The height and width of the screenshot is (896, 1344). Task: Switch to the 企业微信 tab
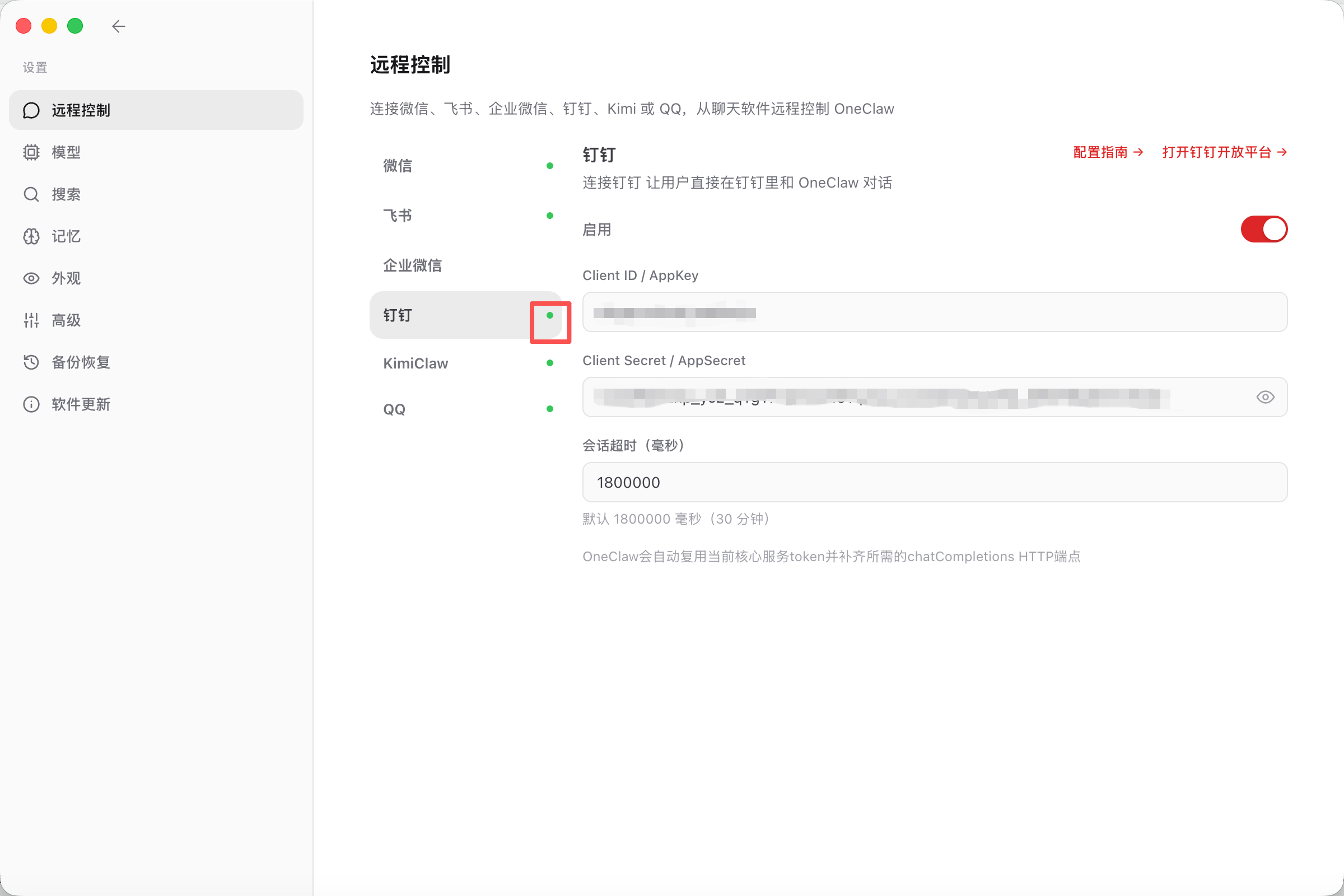click(412, 265)
